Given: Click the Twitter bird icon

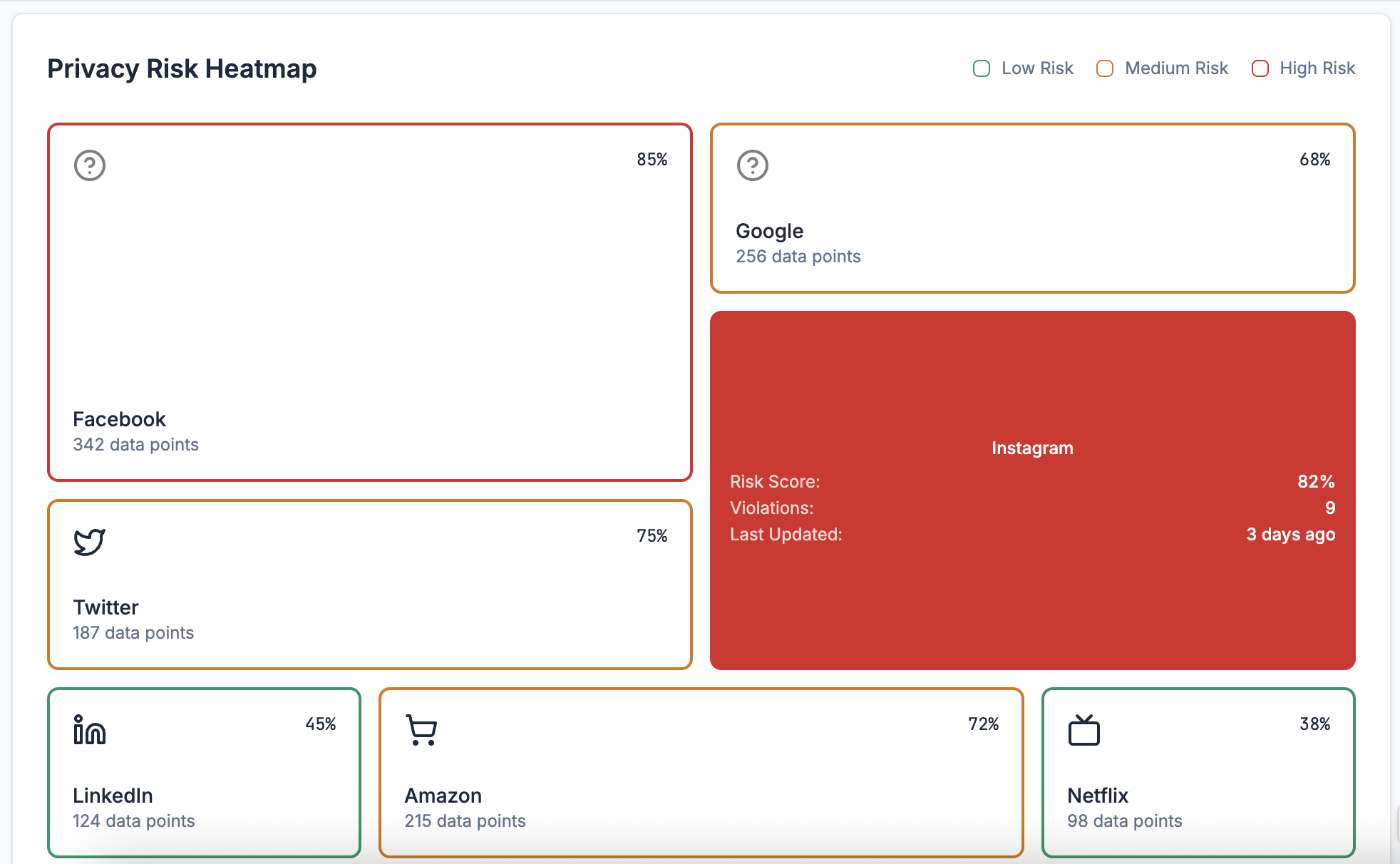Looking at the screenshot, I should (90, 542).
